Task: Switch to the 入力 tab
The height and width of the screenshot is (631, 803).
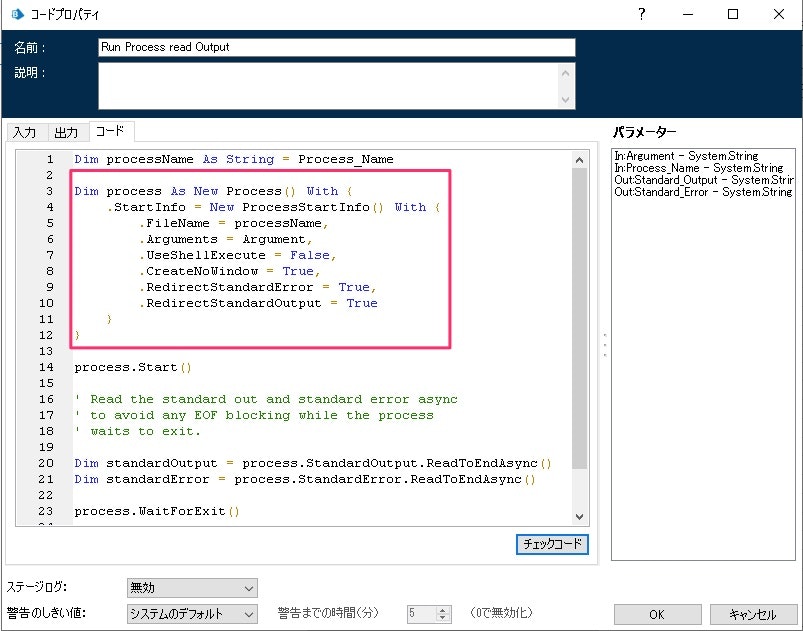Action: point(27,131)
